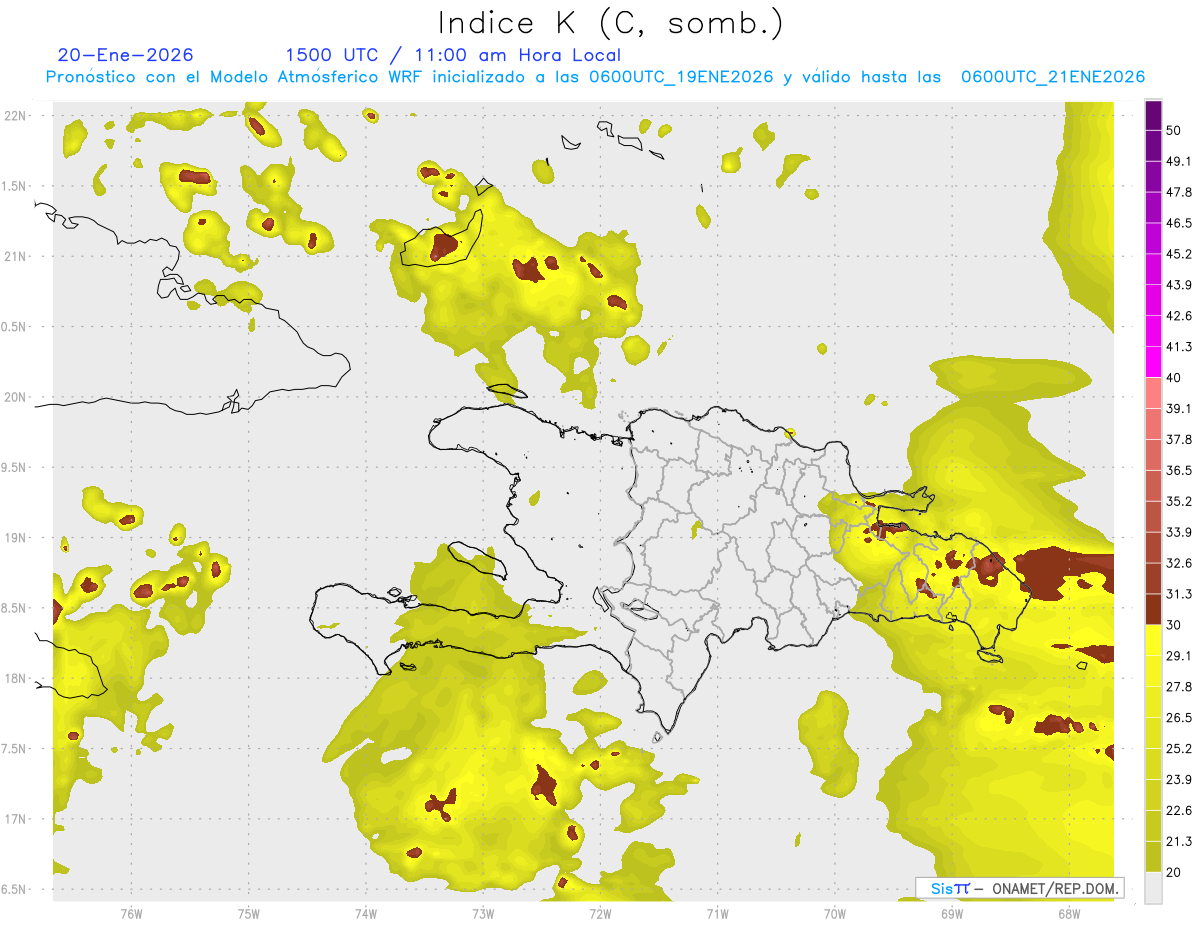This screenshot has width=1200, height=927.
Task: Click the colorbar value '46.5'
Action: click(1179, 223)
